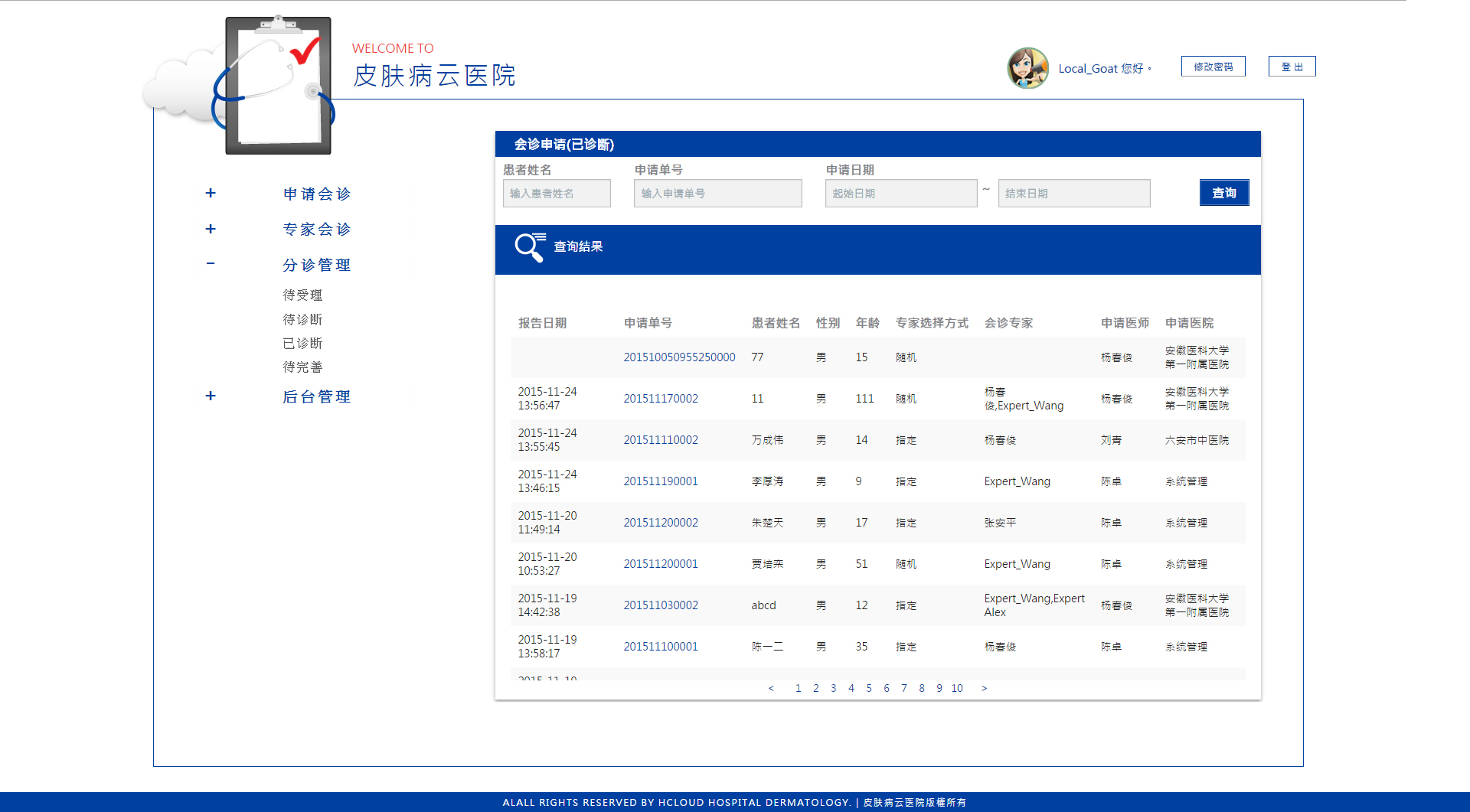Click the 专家选择方式 column header

[x=932, y=323]
